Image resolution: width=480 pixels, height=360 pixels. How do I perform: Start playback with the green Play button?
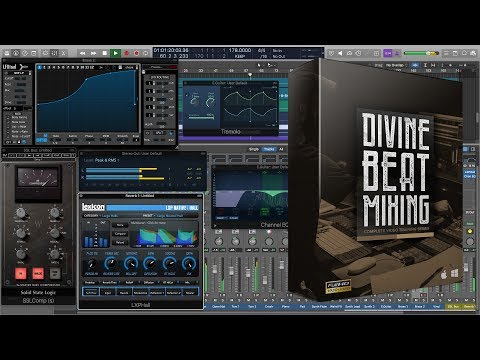click(x=115, y=53)
